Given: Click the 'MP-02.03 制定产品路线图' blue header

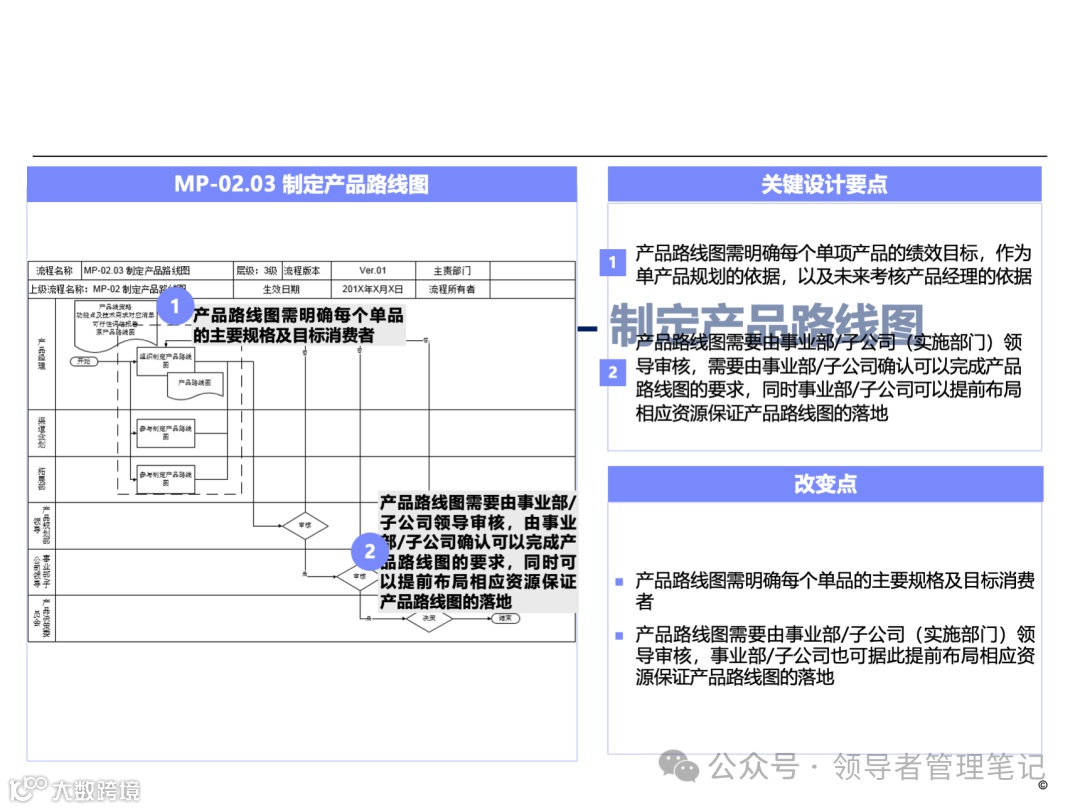Looking at the screenshot, I should [302, 184].
